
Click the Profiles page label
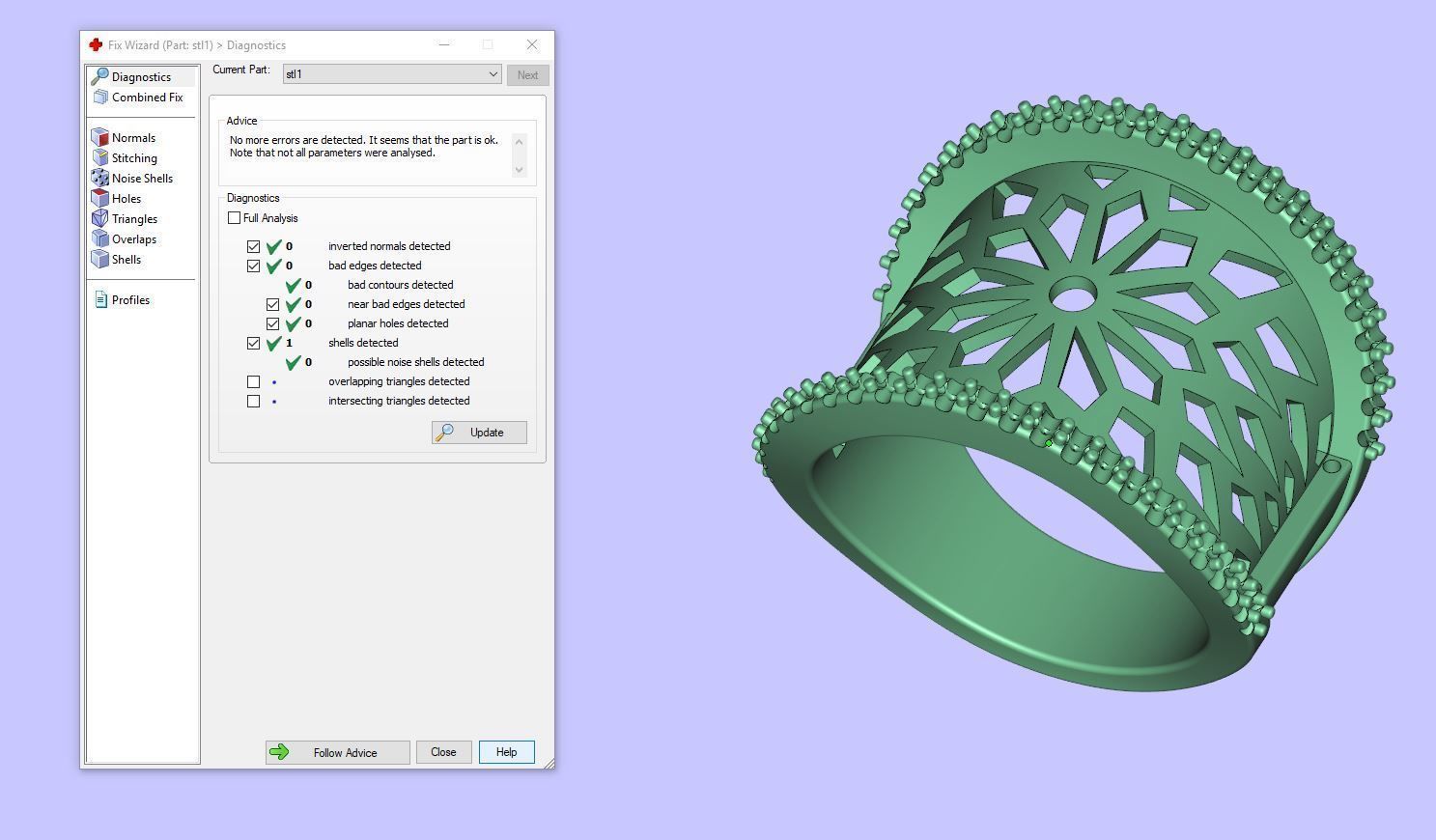point(130,300)
